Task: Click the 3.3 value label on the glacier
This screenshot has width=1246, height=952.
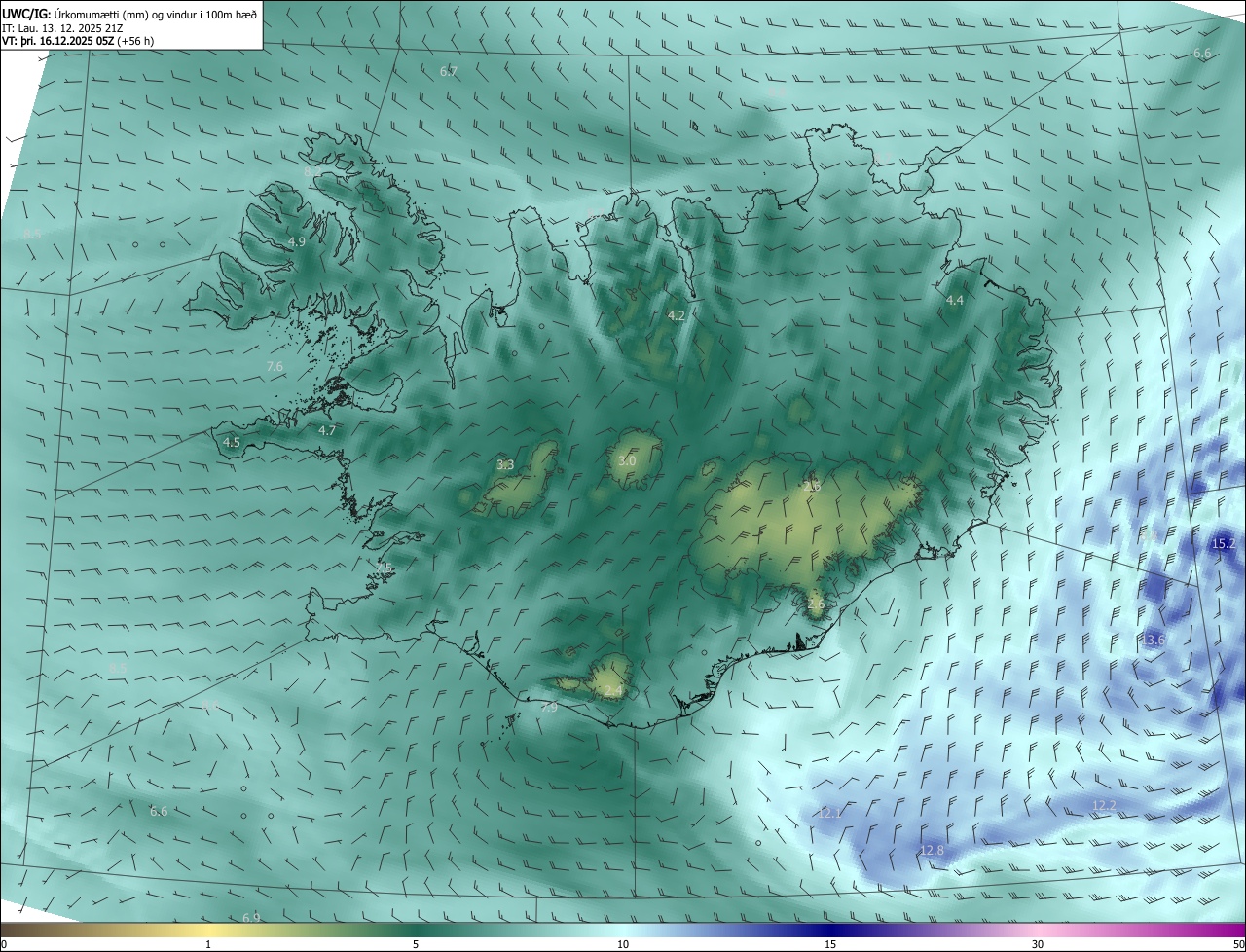Action: (505, 465)
